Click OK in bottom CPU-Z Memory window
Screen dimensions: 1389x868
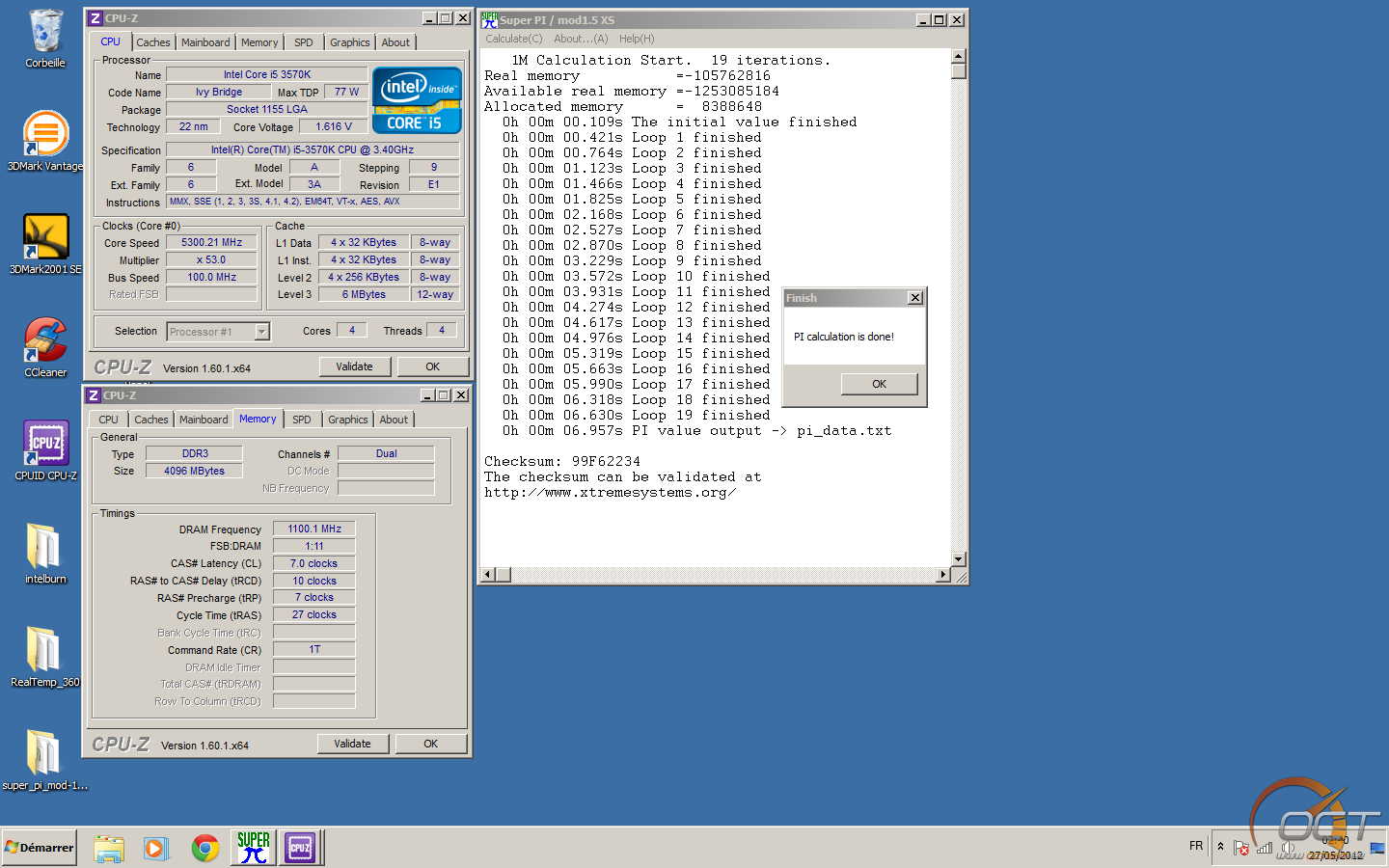(430, 744)
